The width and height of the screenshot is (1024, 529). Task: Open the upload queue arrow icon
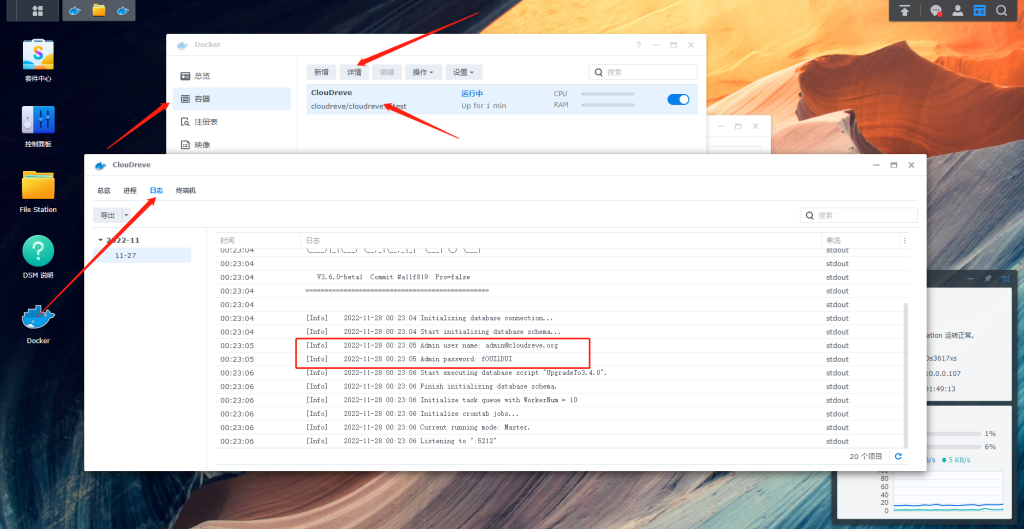[904, 10]
